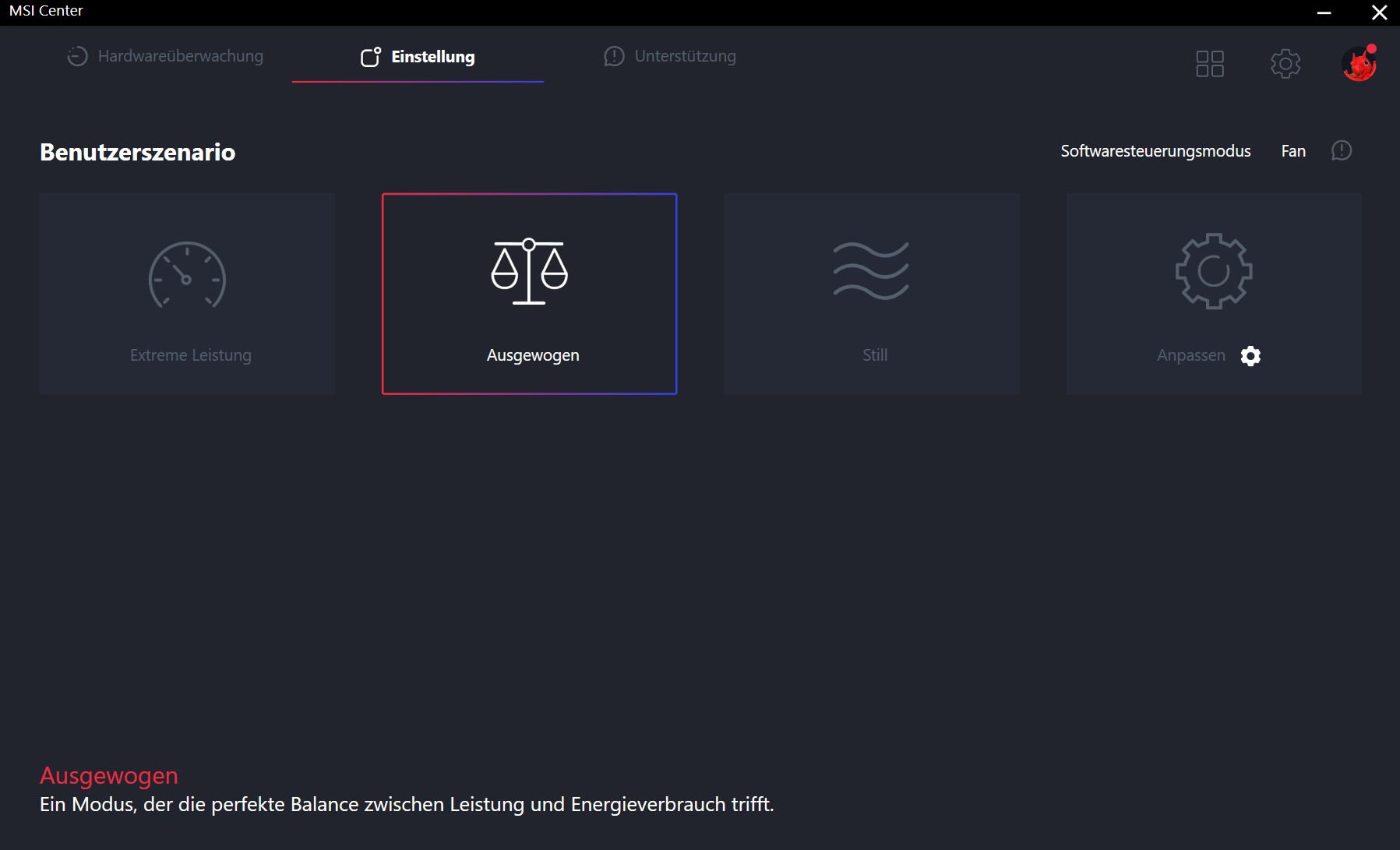Minimize the MSI Center window
The image size is (1400, 850).
[x=1324, y=12]
